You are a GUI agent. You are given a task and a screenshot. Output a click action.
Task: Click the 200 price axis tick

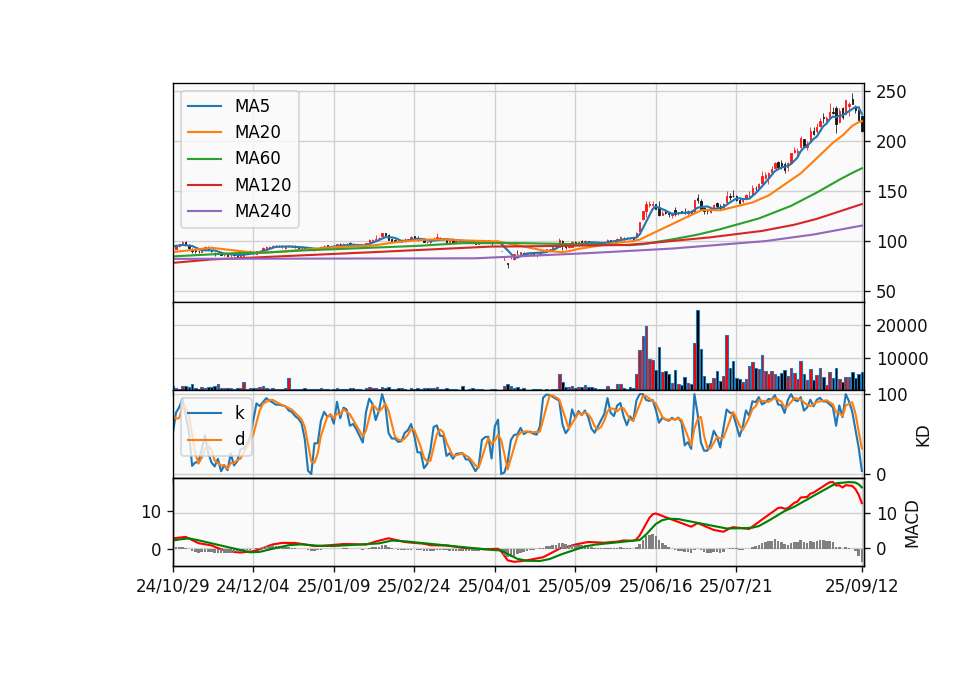(x=891, y=142)
